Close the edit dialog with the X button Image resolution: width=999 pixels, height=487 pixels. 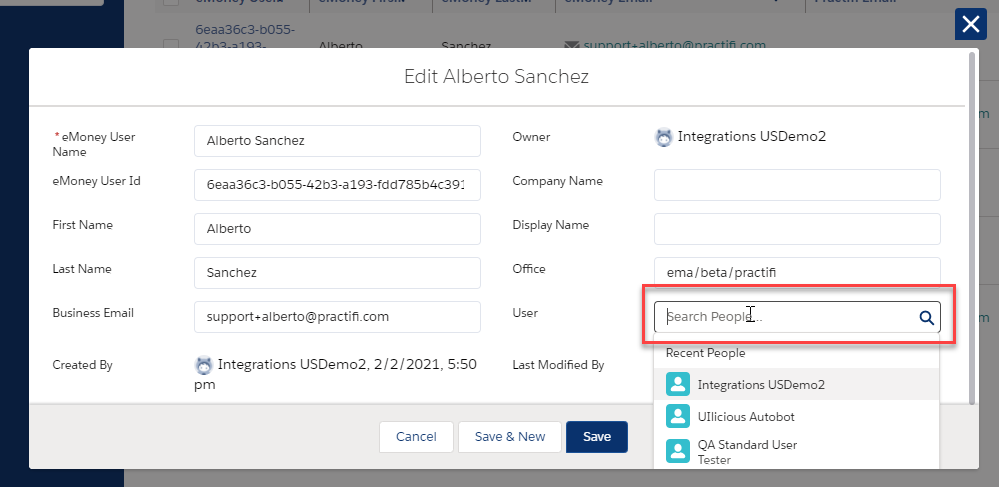pyautogui.click(x=970, y=25)
